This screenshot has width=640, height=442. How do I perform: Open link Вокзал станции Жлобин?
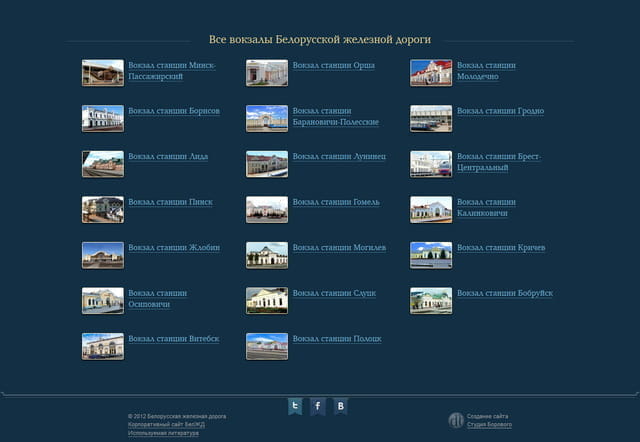tap(174, 247)
